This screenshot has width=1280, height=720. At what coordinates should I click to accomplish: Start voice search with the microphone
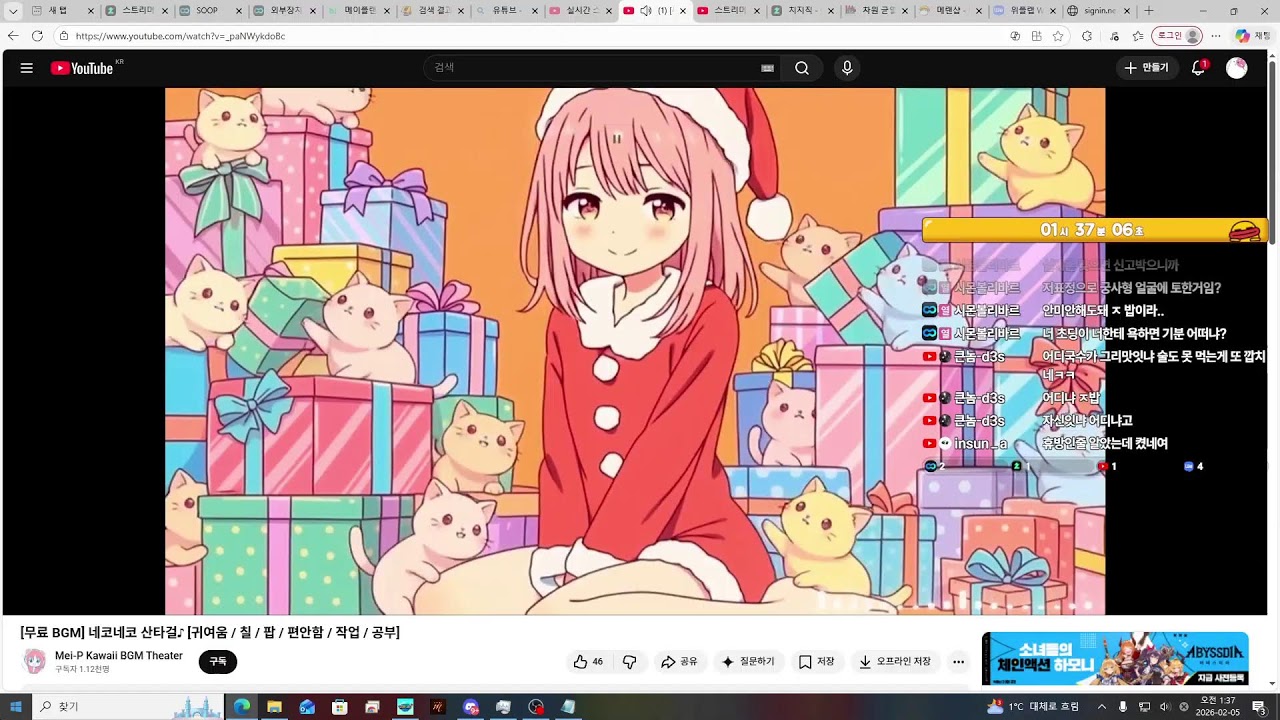tap(847, 68)
